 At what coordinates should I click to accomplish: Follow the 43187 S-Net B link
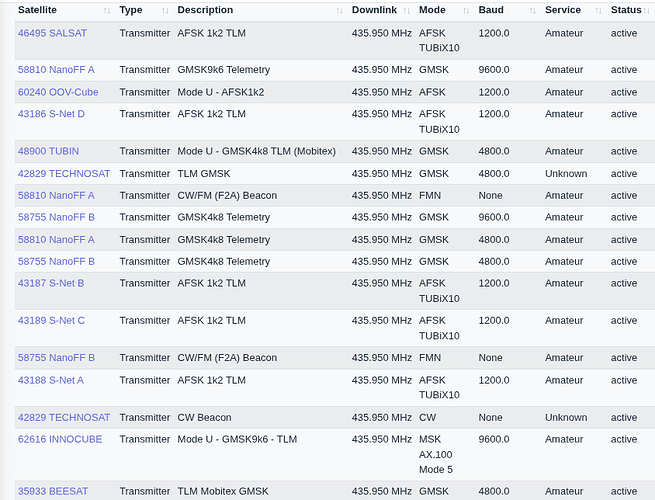coord(51,283)
